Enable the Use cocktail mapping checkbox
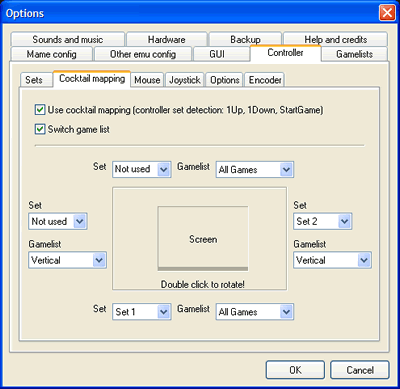This screenshot has width=400, height=389. pyautogui.click(x=40, y=110)
